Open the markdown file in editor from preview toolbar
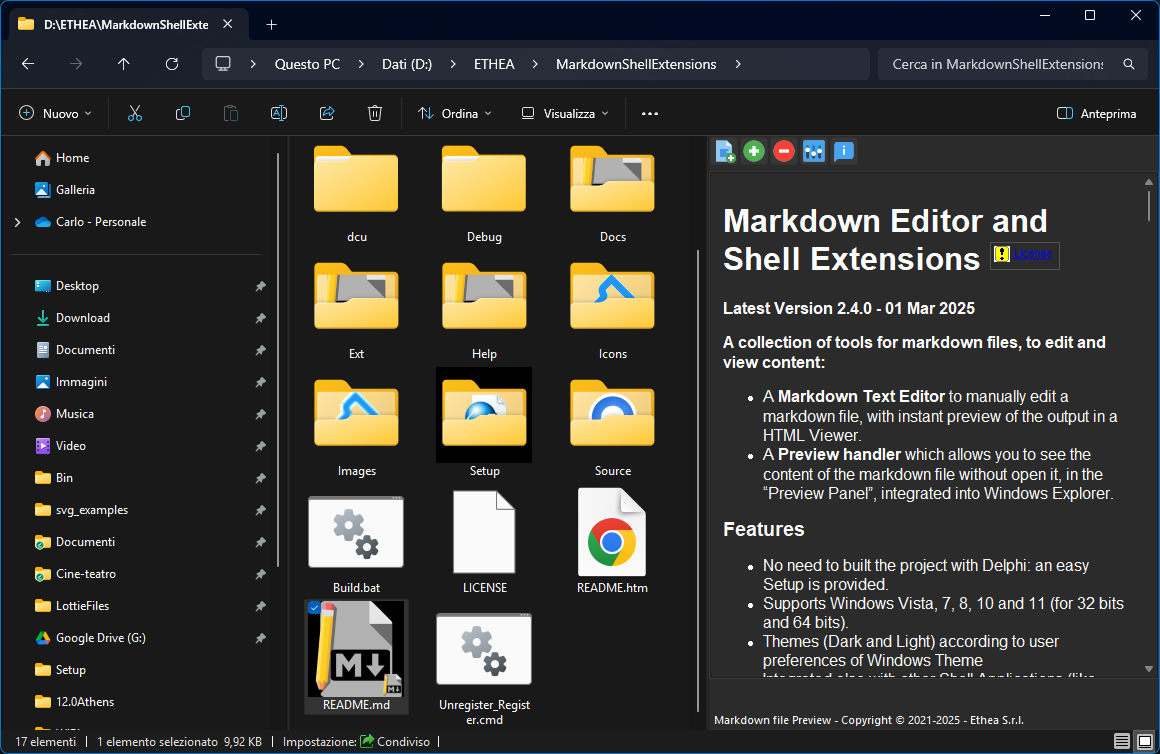Screen dimensions: 1160x754 tap(725, 152)
